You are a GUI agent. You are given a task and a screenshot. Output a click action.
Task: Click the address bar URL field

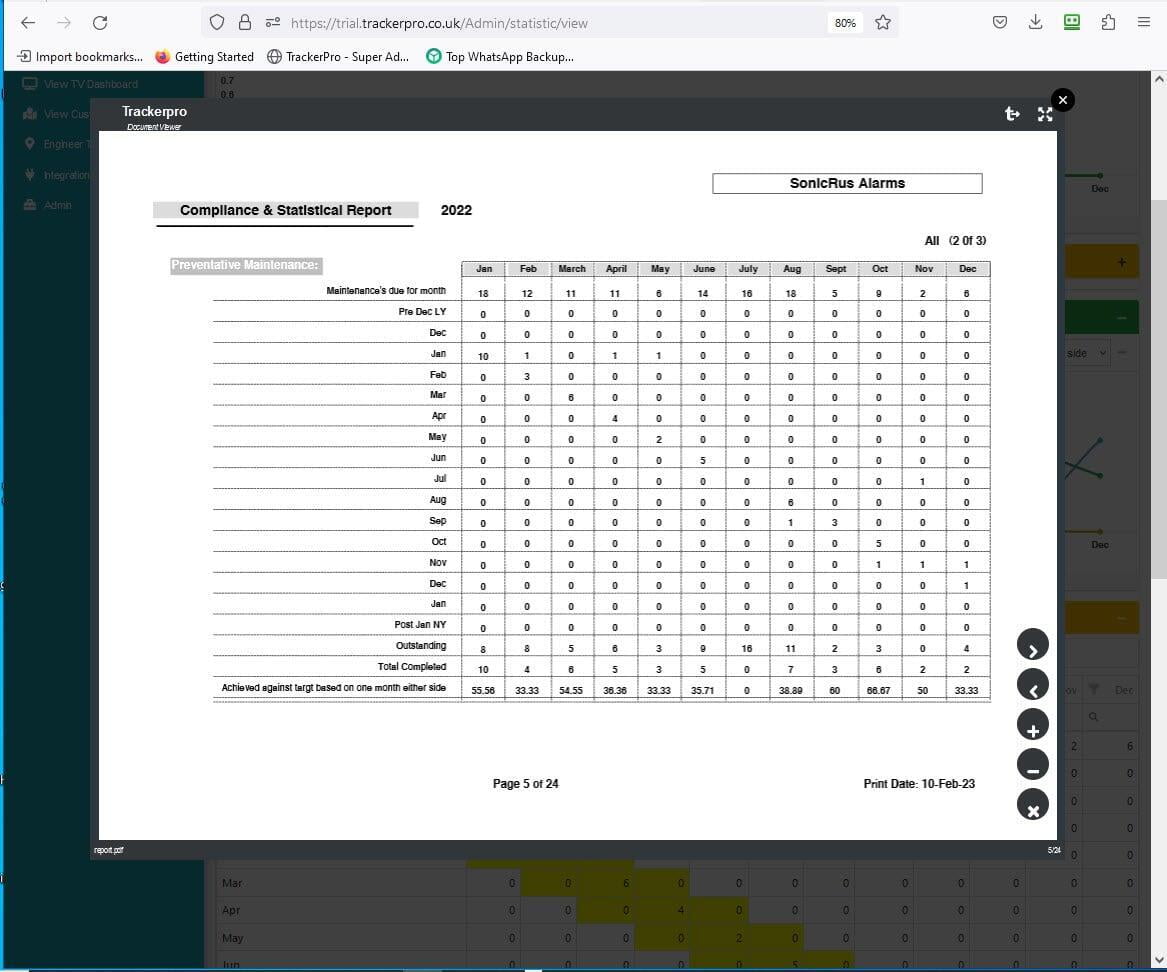click(550, 22)
